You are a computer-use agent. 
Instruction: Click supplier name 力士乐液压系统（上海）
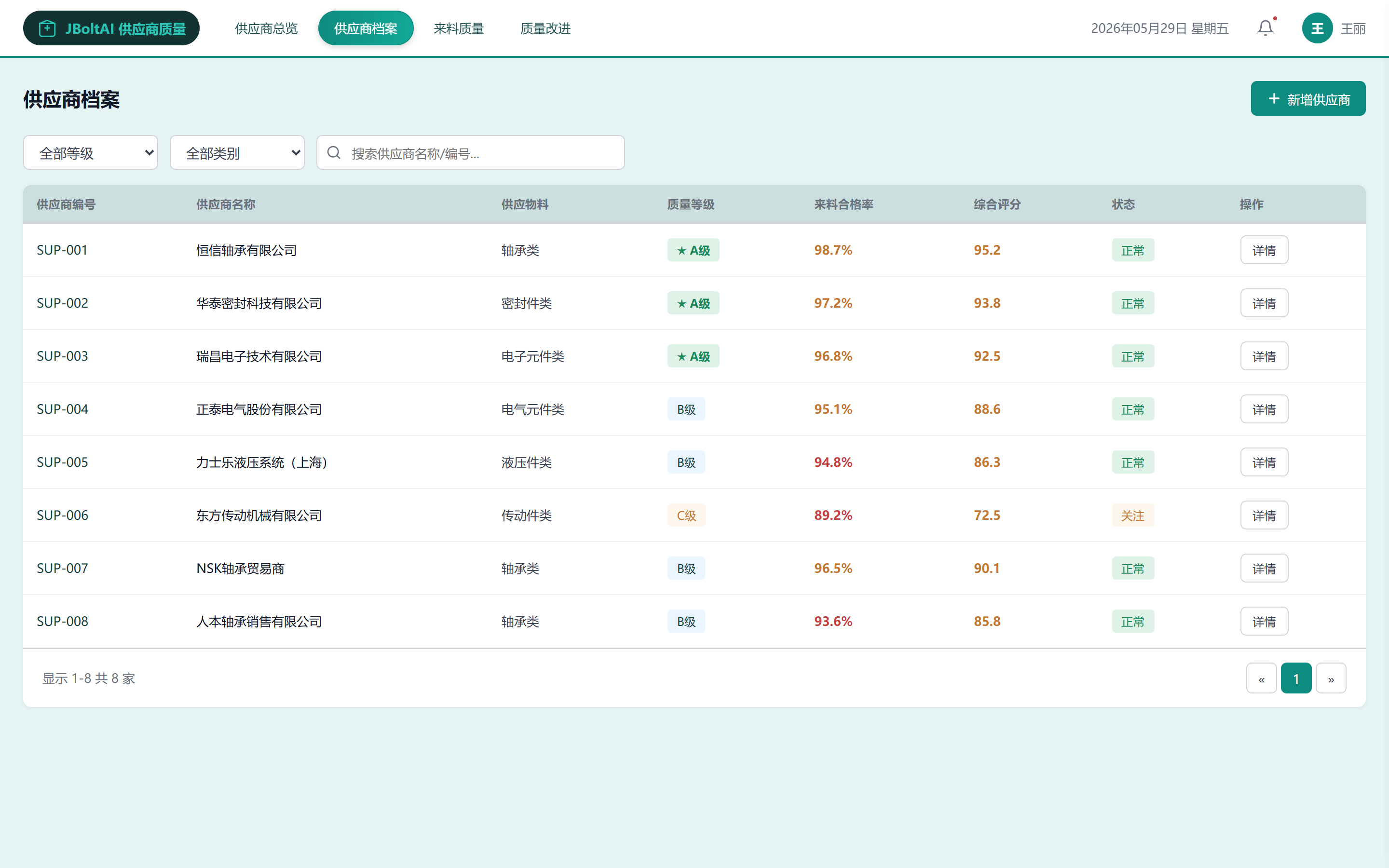tap(262, 462)
